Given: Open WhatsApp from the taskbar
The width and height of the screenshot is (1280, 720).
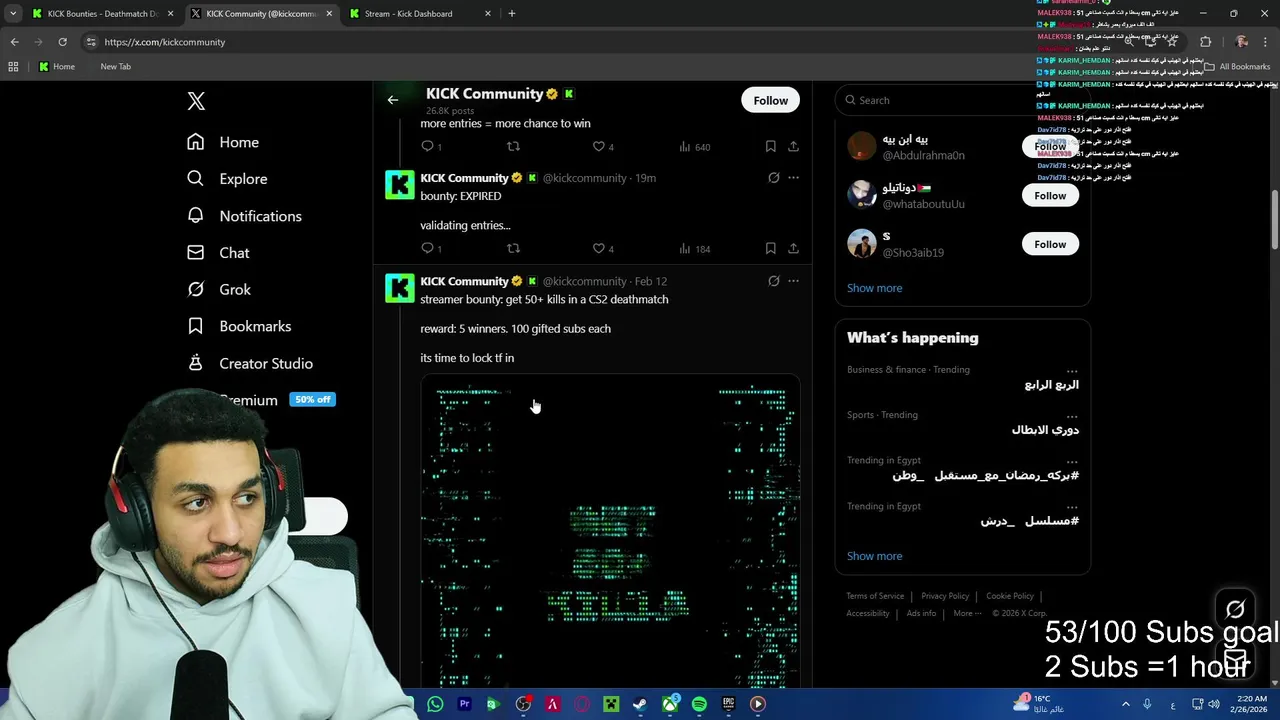Looking at the screenshot, I should [x=435, y=704].
